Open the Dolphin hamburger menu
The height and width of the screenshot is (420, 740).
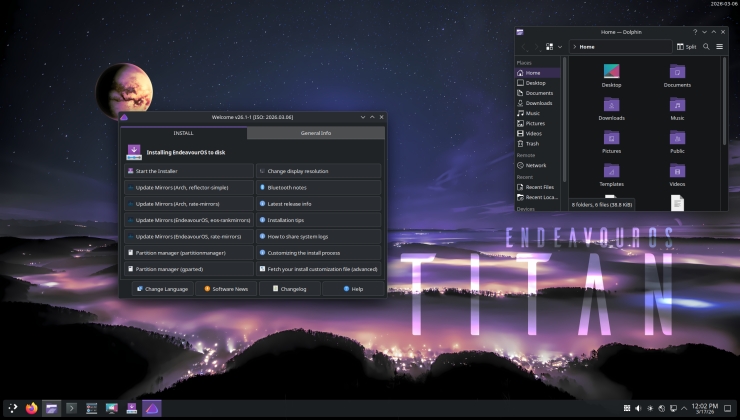[719, 46]
